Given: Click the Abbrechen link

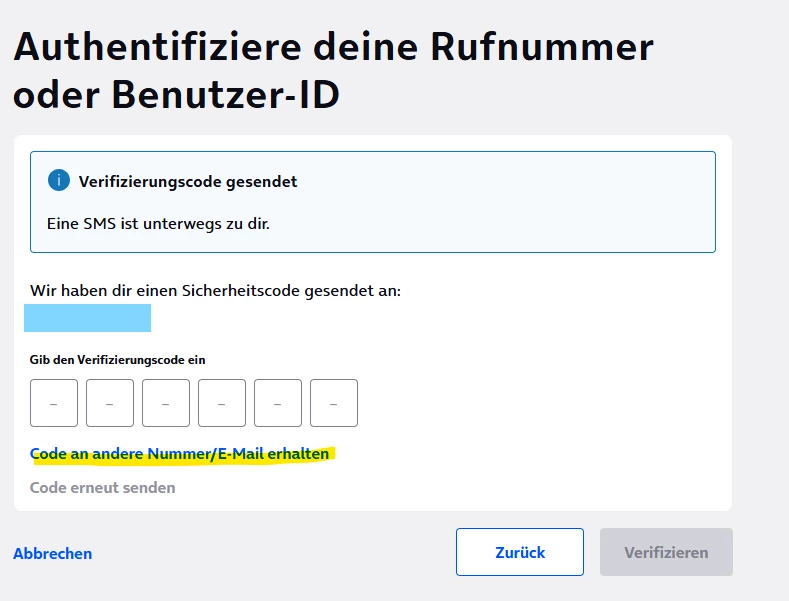Looking at the screenshot, I should point(53,553).
